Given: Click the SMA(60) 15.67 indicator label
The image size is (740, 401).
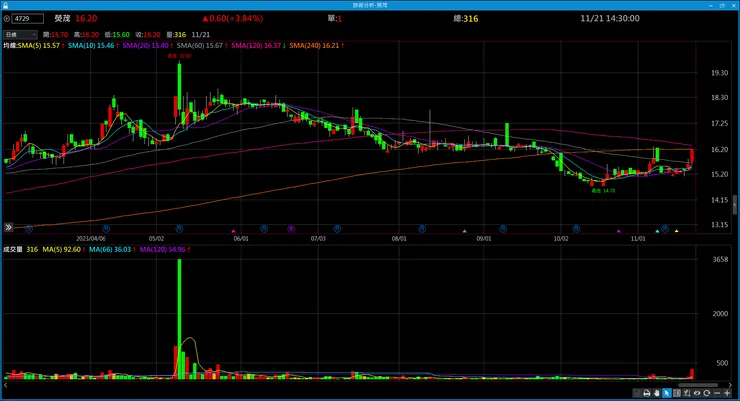Looking at the screenshot, I should pyautogui.click(x=202, y=46).
